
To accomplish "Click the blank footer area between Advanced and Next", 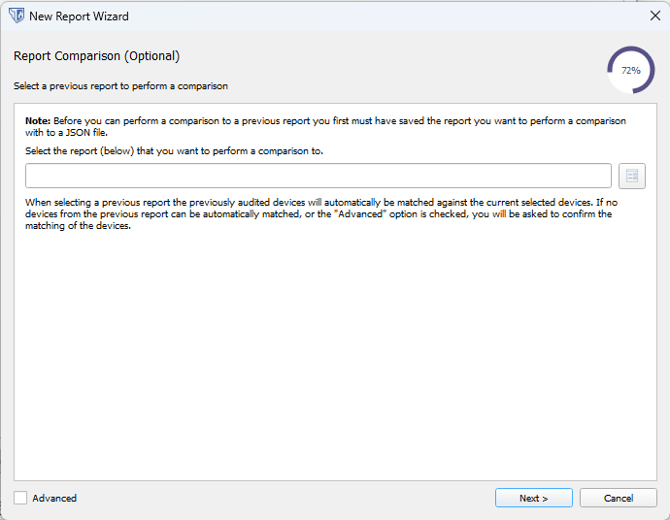I will pyautogui.click(x=280, y=498).
